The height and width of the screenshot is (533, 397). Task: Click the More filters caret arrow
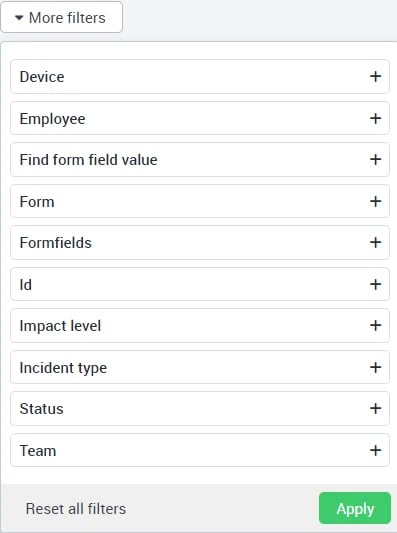click(19, 18)
